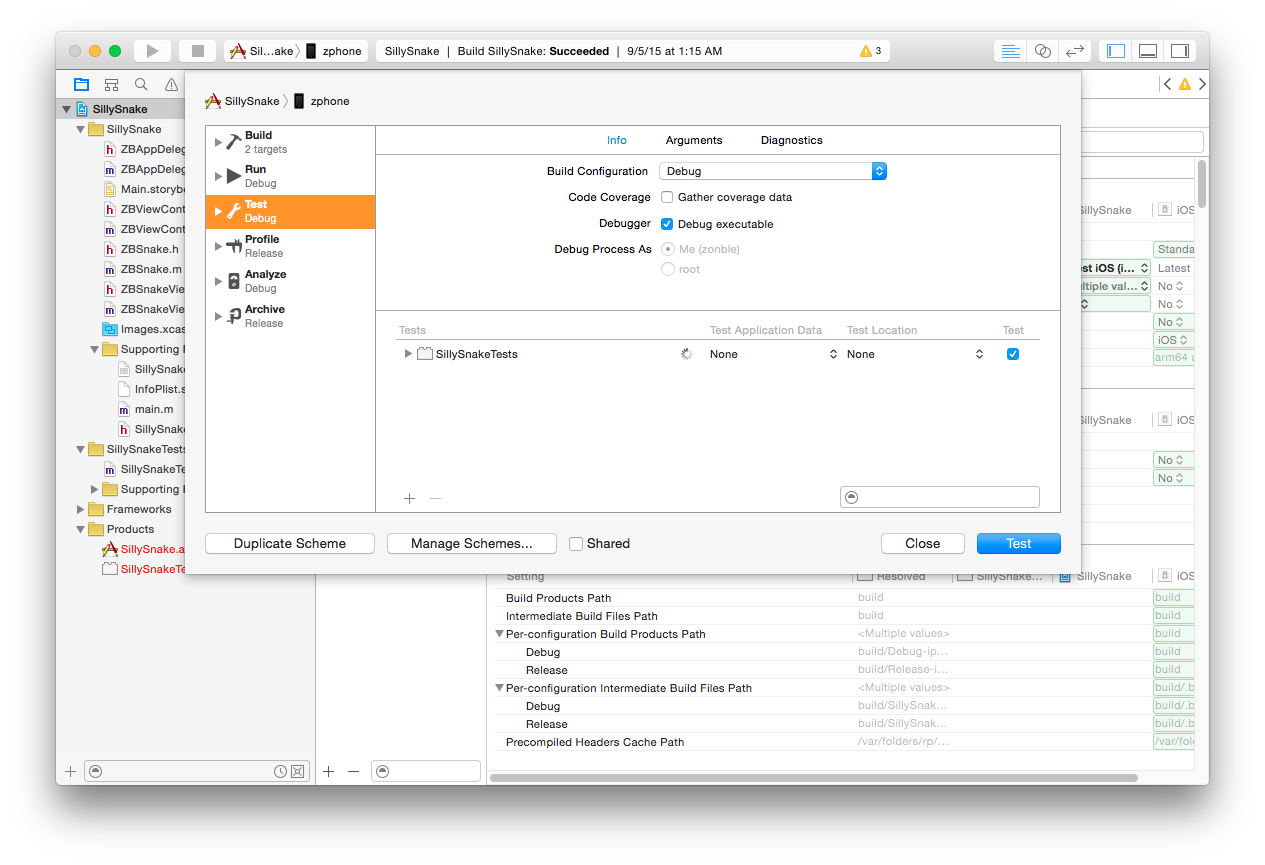Click the yellow warning indicator in status bar
This screenshot has height=865, width=1265.
[870, 51]
